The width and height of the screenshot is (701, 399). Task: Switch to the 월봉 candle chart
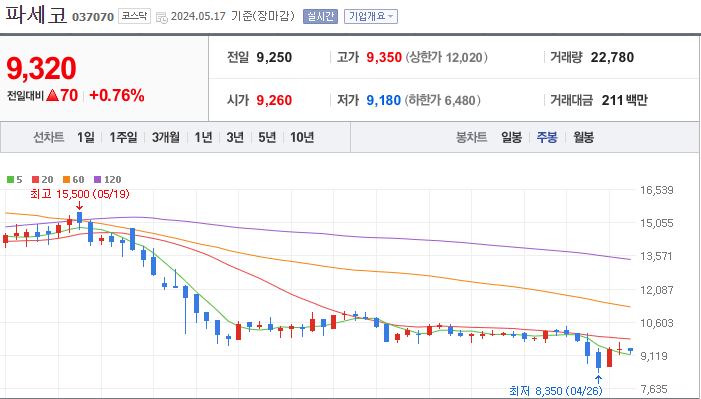tap(583, 137)
